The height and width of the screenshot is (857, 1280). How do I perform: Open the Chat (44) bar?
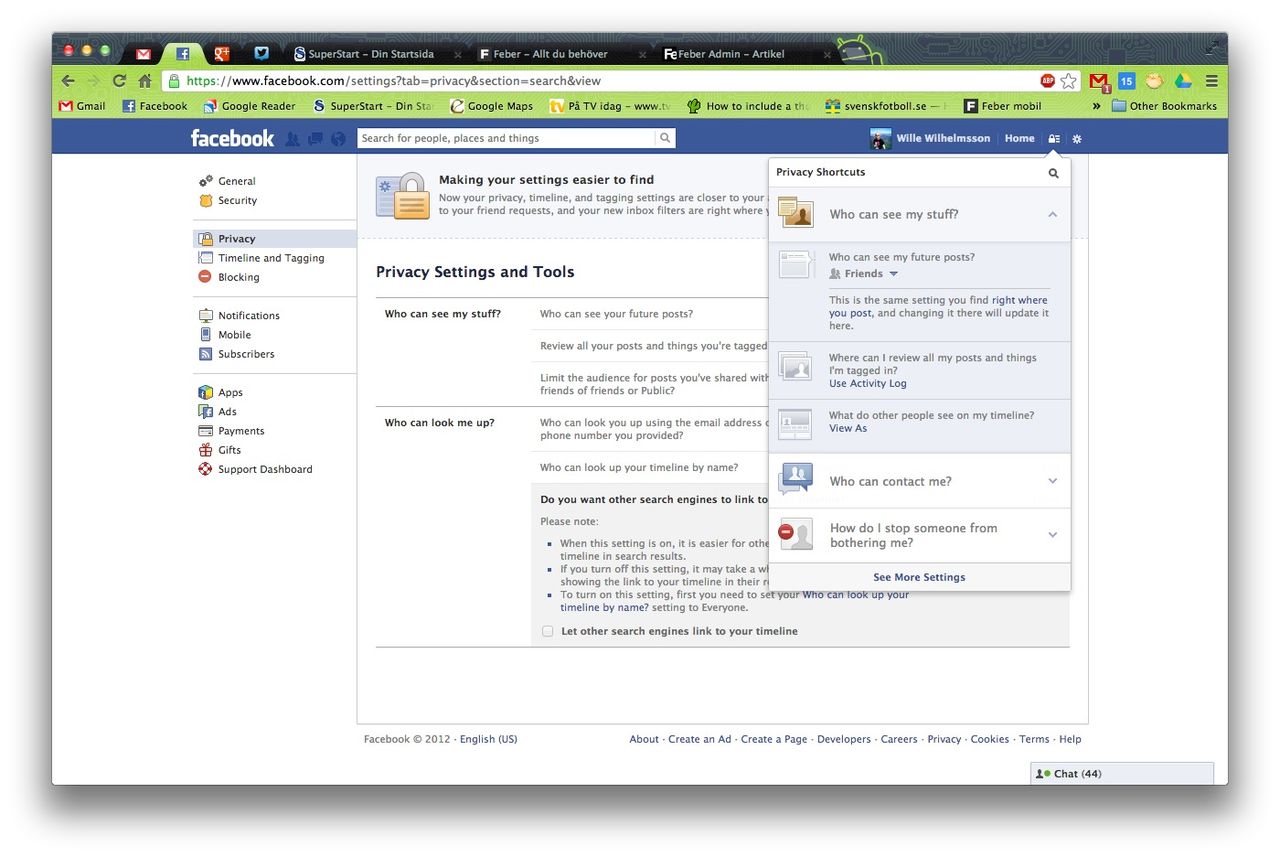(1122, 773)
